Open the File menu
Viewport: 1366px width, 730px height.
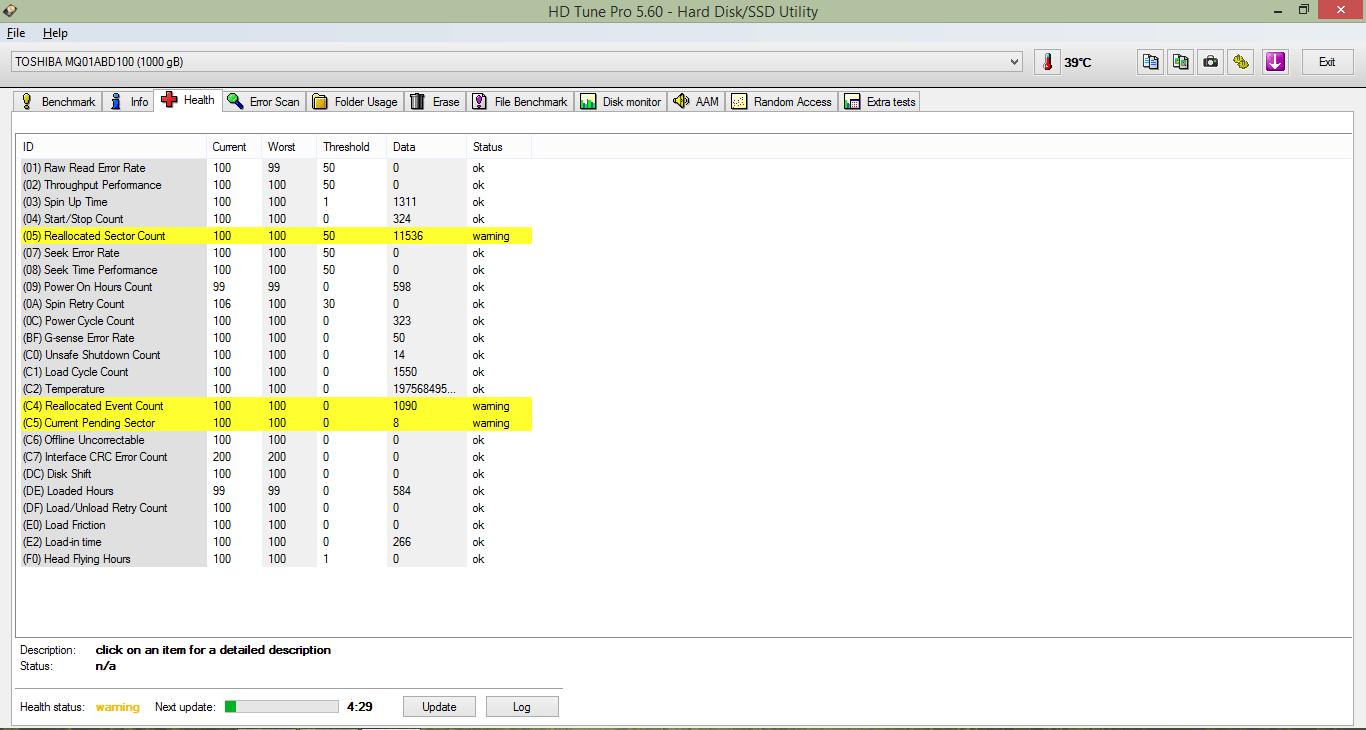[x=16, y=33]
